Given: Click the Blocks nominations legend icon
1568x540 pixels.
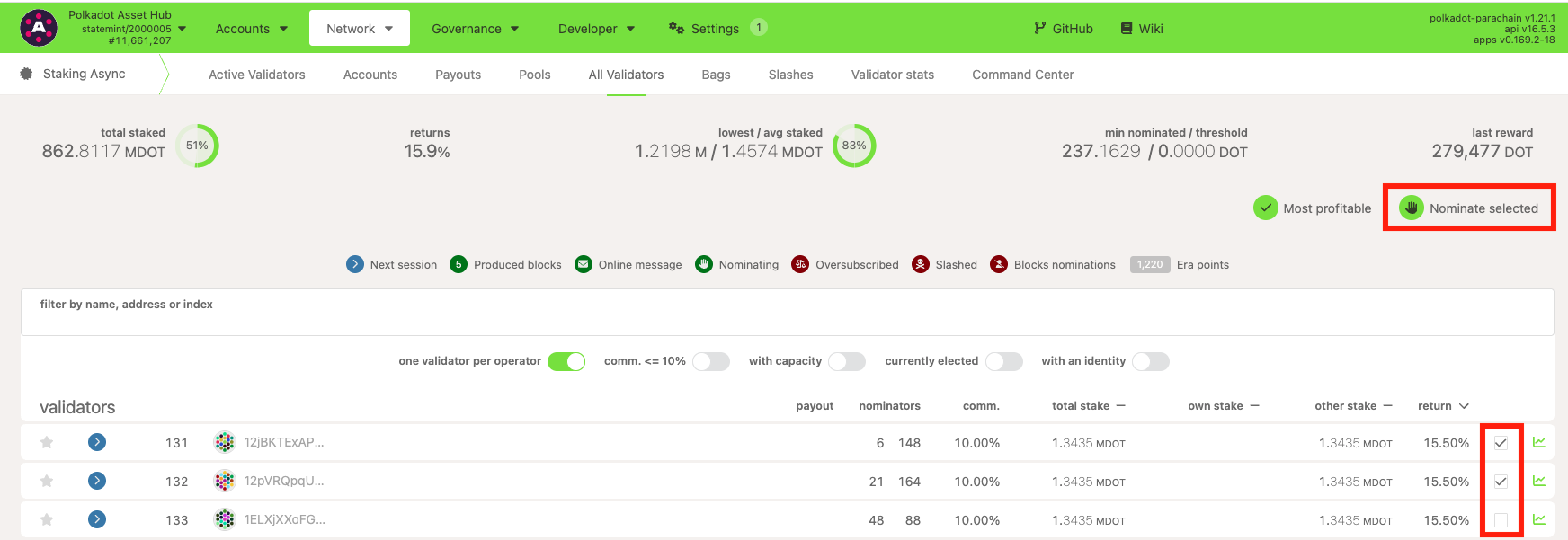Looking at the screenshot, I should point(999,264).
